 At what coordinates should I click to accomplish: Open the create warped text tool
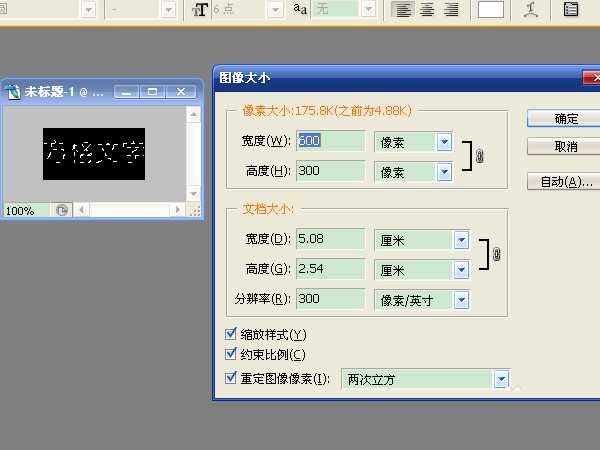click(x=531, y=10)
